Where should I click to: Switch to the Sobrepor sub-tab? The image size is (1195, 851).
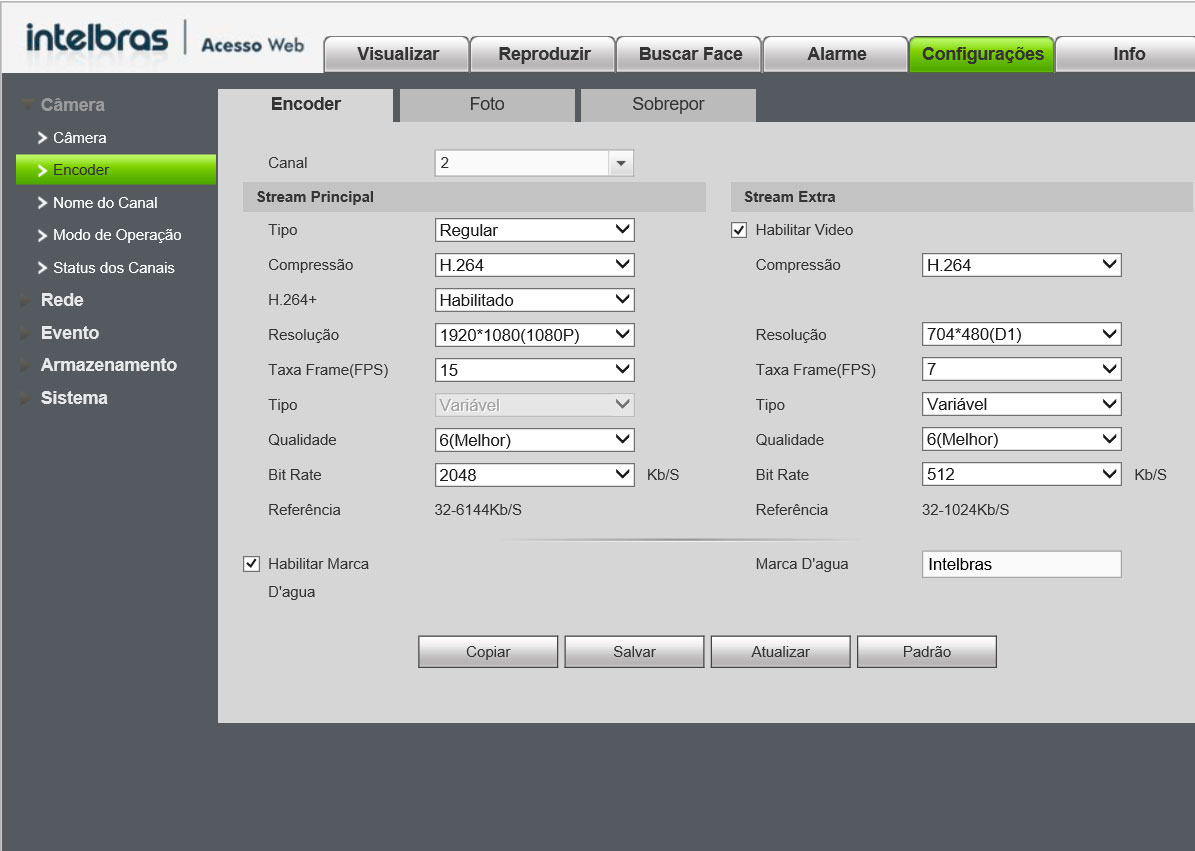coord(668,104)
